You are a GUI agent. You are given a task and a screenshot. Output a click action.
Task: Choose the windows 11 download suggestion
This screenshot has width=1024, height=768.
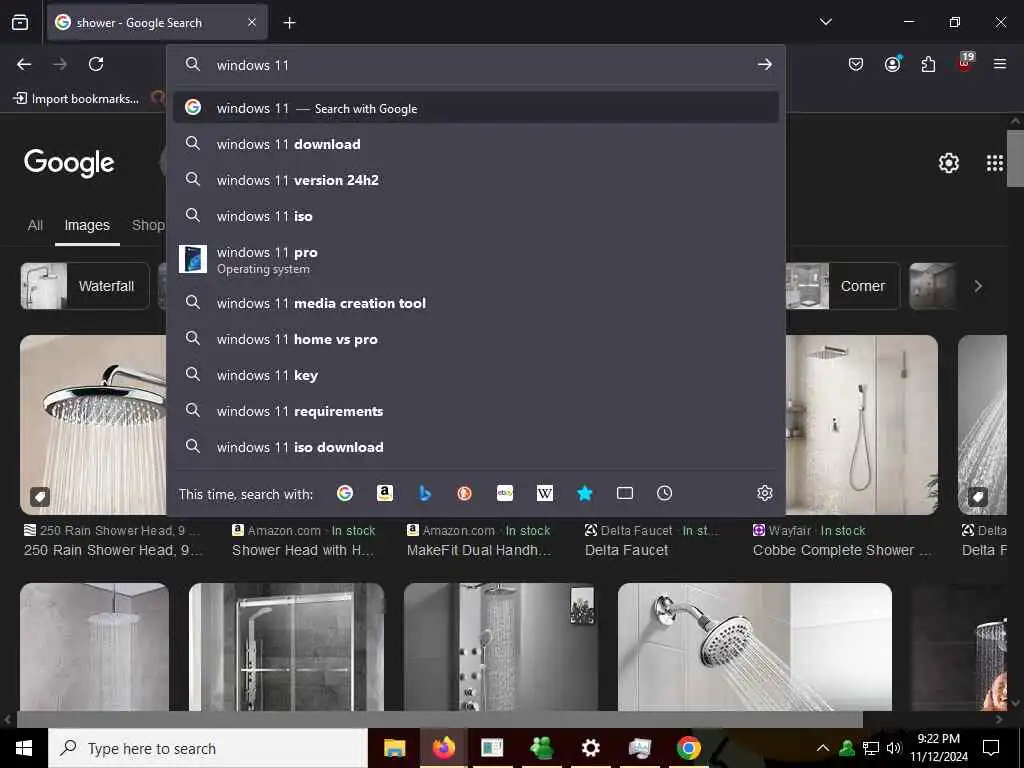click(476, 144)
